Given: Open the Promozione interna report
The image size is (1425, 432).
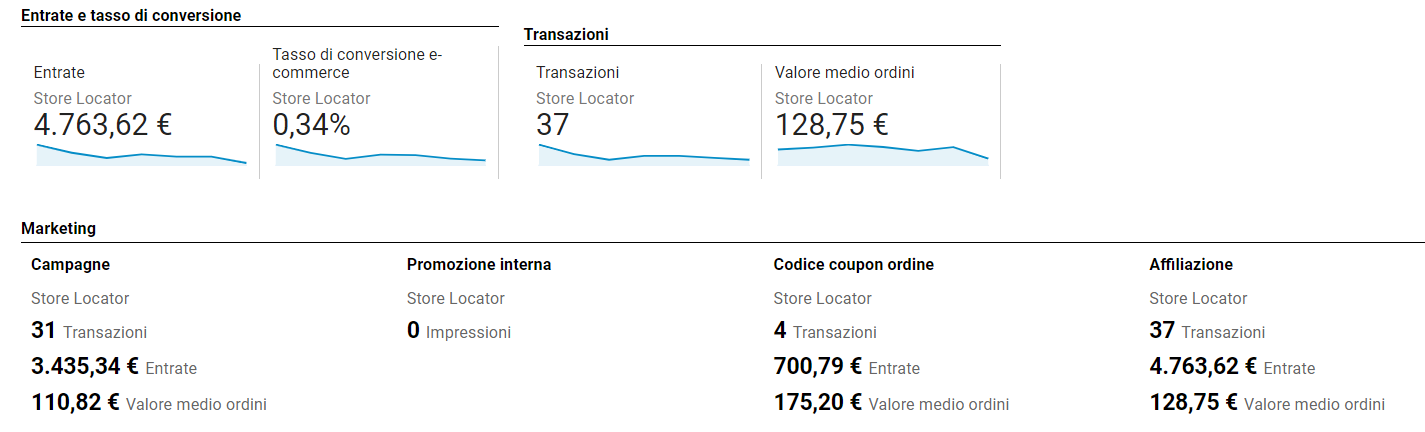Looking at the screenshot, I should coord(479,265).
